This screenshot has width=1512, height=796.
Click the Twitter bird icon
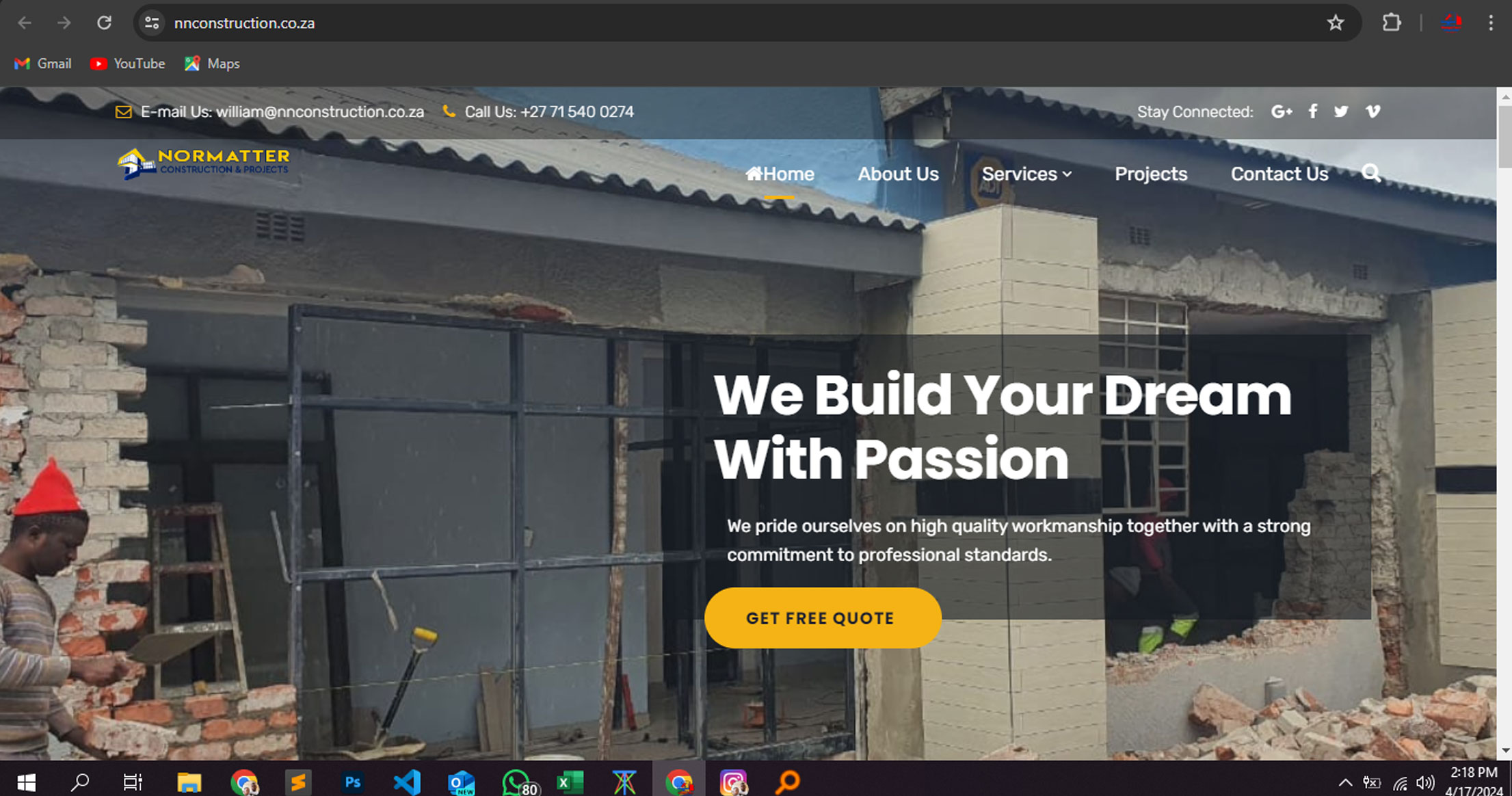tap(1341, 111)
